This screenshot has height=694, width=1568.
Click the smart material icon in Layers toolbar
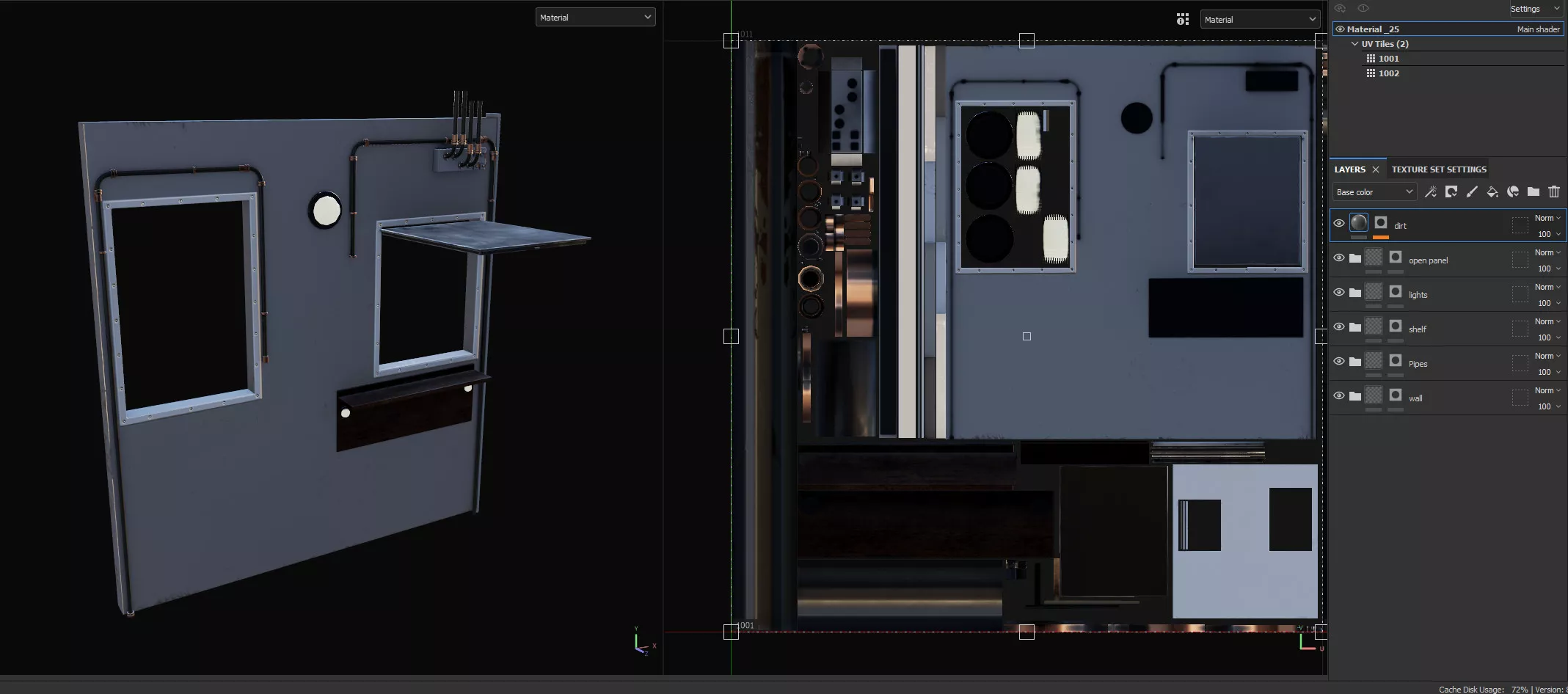(1512, 192)
